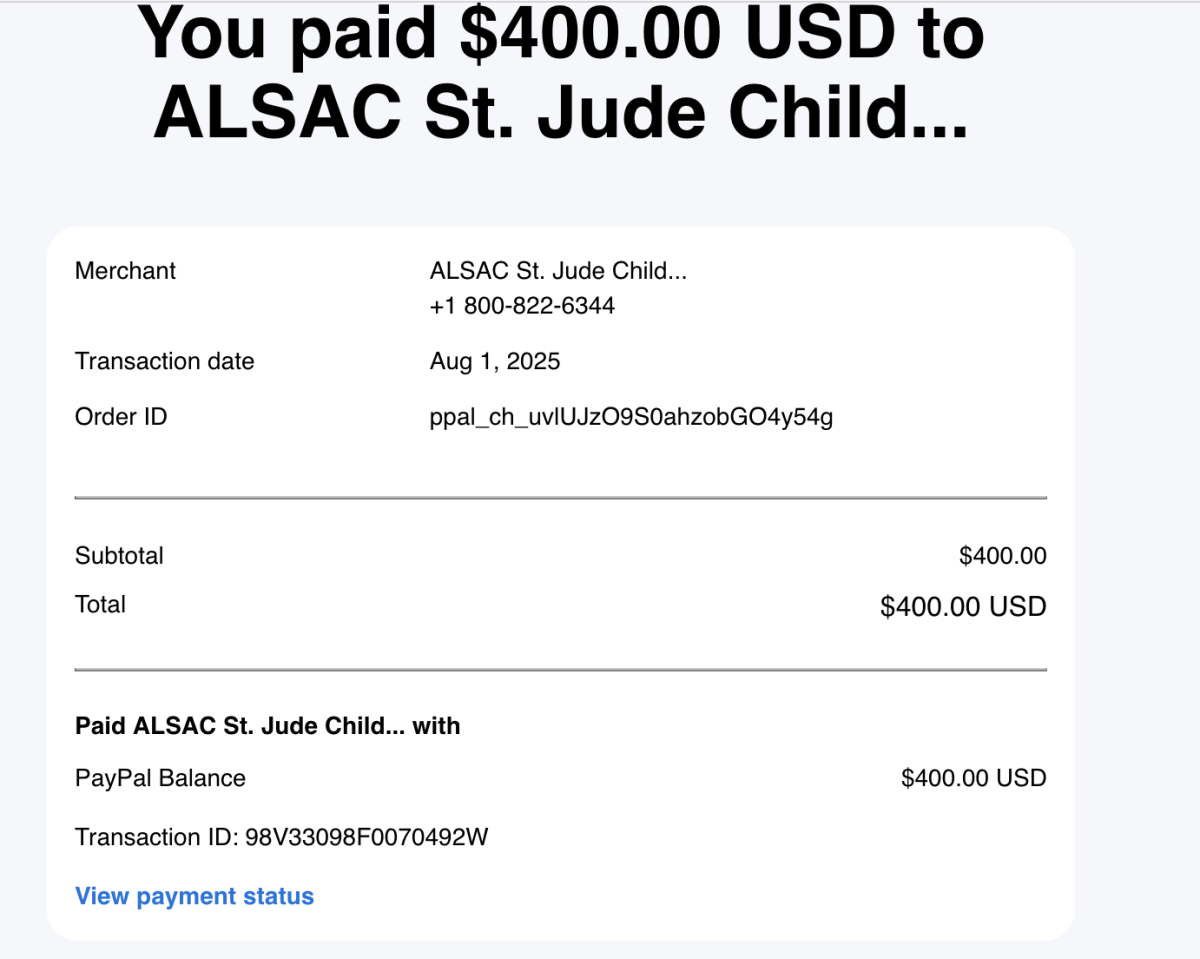Click the ALSAC St. Jude Child... headline text
Image resolution: width=1200 pixels, height=959 pixels.
[561, 112]
